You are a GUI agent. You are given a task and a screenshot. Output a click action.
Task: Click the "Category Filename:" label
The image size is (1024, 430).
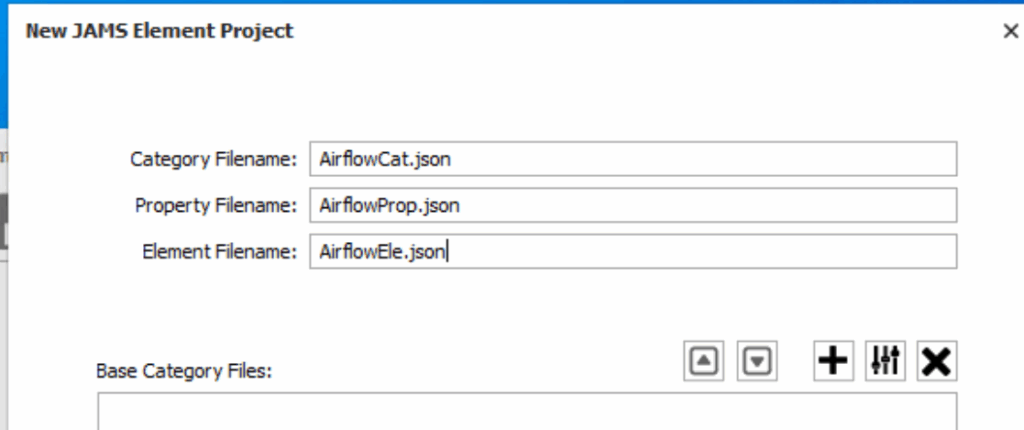(214, 159)
